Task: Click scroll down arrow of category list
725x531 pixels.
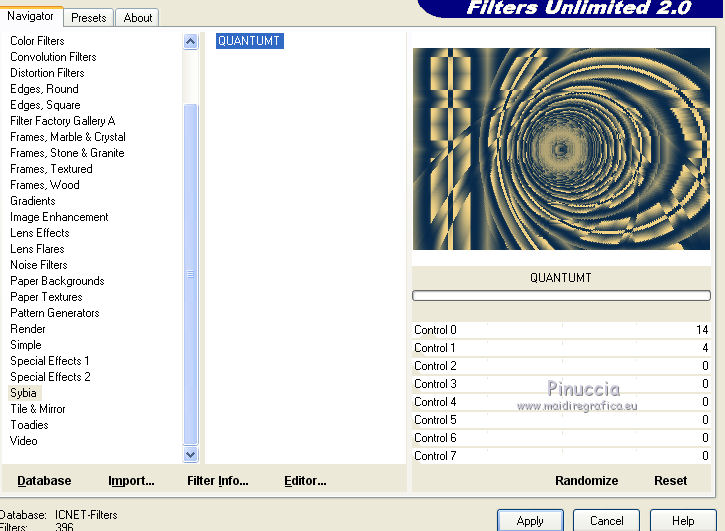Action: tap(190, 455)
